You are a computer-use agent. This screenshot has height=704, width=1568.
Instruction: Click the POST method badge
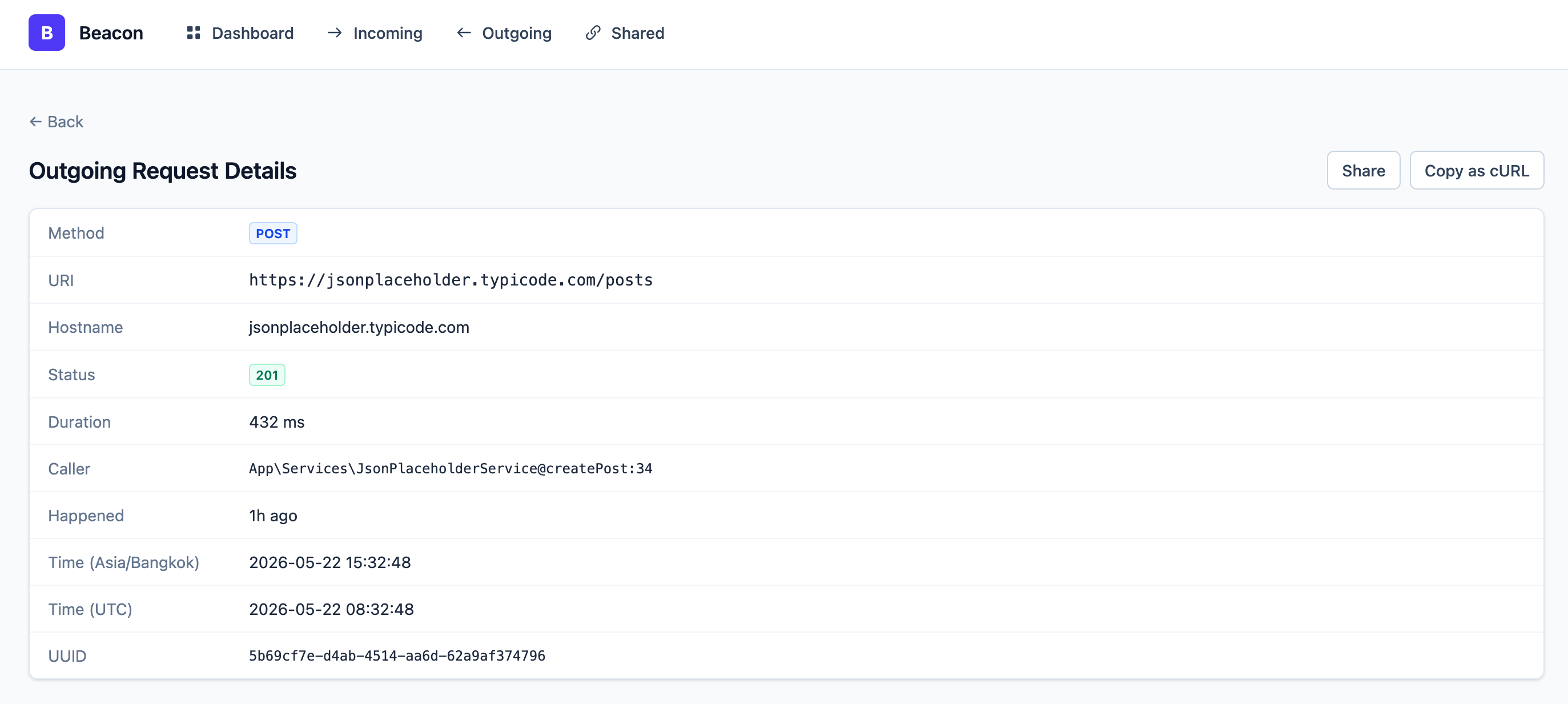click(273, 234)
